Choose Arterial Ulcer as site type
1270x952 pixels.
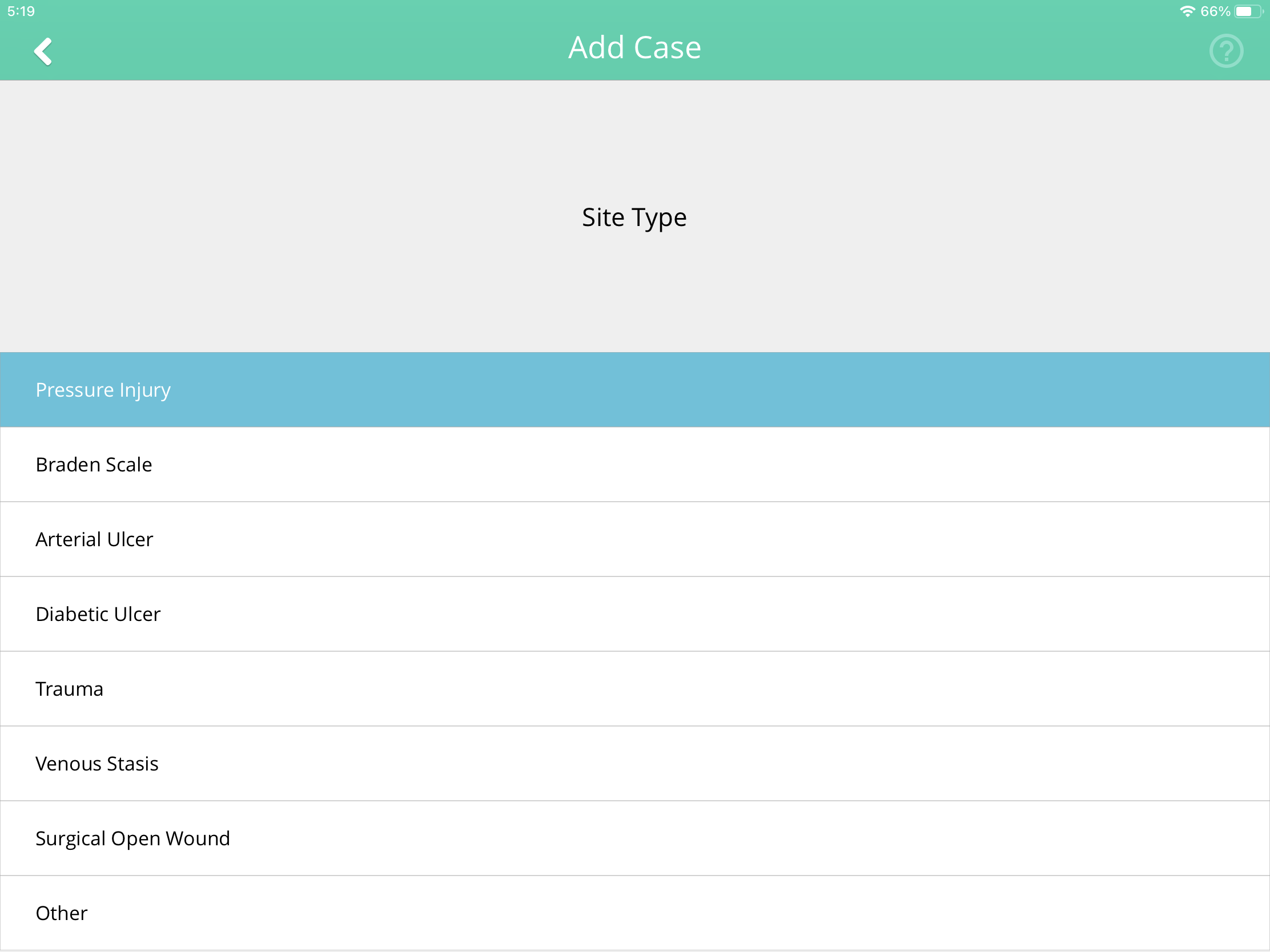tap(635, 539)
